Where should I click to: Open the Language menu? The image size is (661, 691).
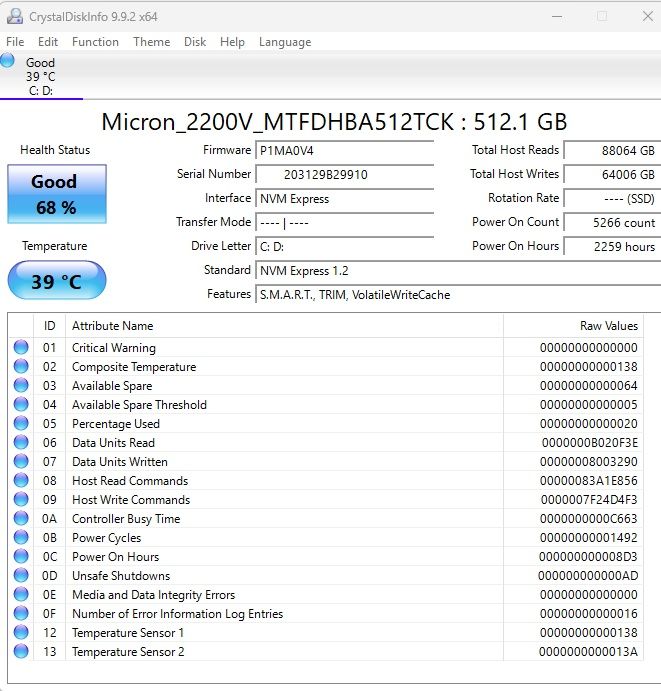[x=285, y=42]
